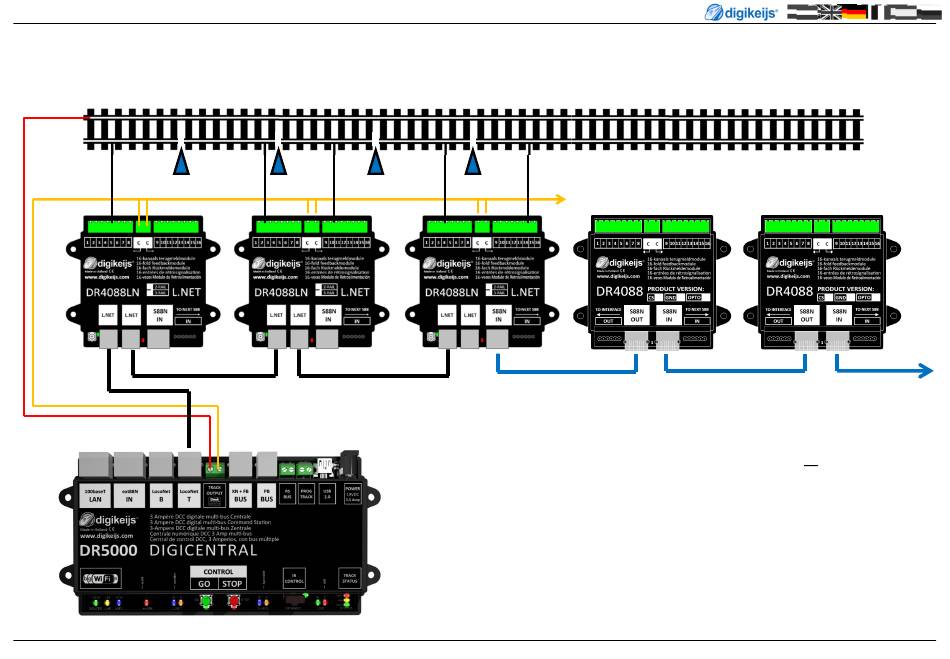Click the LAN port label on DR5000

95,495
